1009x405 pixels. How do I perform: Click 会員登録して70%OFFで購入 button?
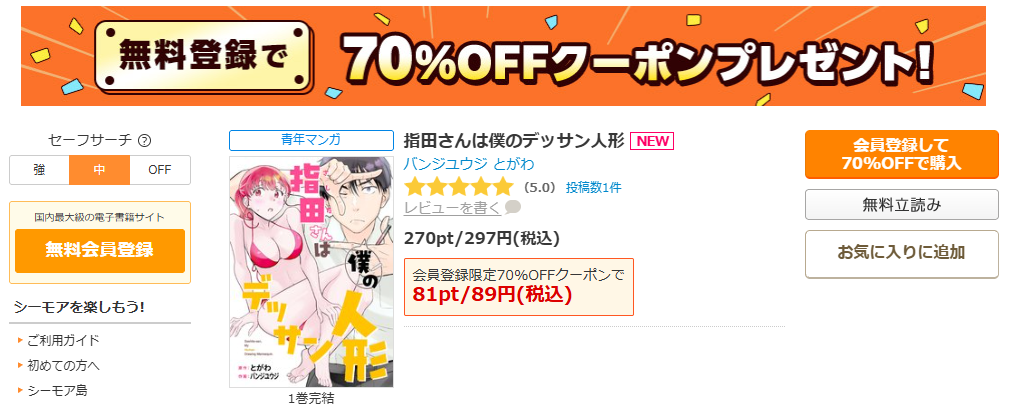tap(902, 155)
